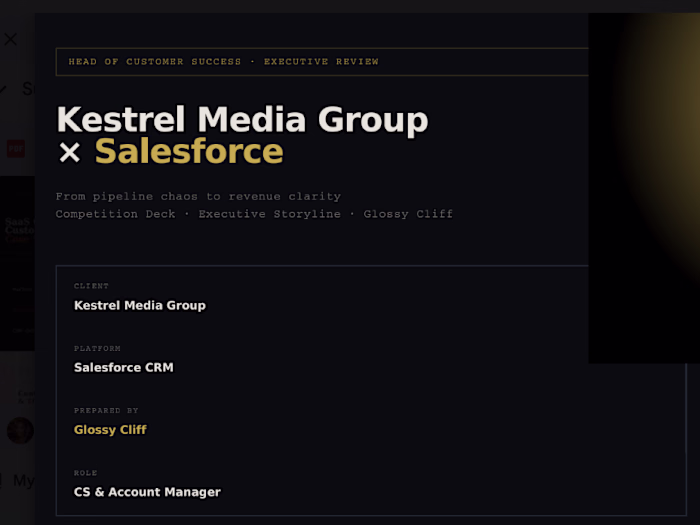Viewport: 700px width, 525px height.
Task: Click the CS & Account Manager role value
Action: coord(147,492)
